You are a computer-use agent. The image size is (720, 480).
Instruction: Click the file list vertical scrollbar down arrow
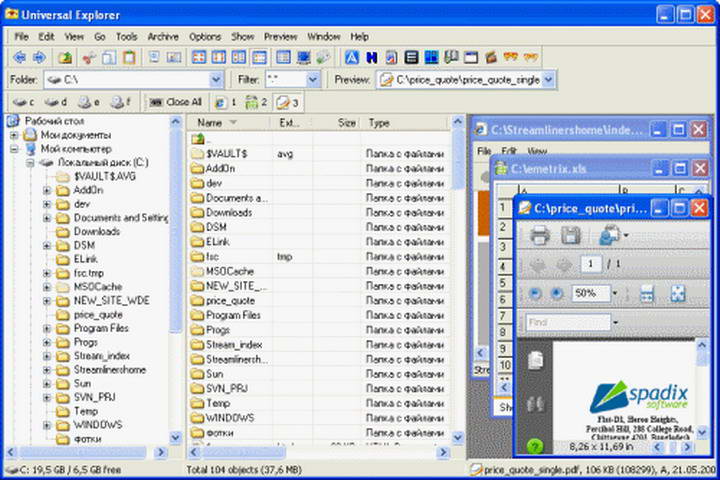tap(458, 438)
